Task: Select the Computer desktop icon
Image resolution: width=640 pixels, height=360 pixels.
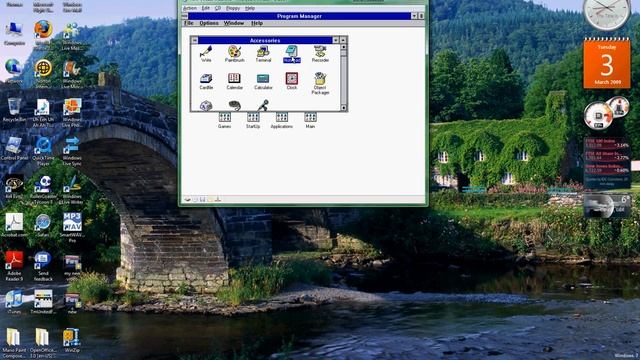Action: (x=14, y=34)
